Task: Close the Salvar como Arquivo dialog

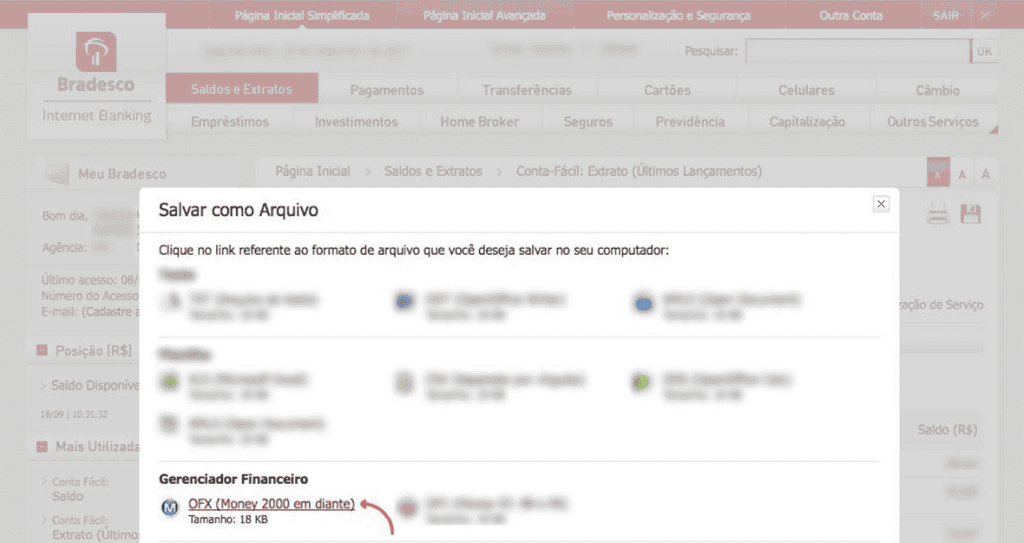Action: point(881,204)
